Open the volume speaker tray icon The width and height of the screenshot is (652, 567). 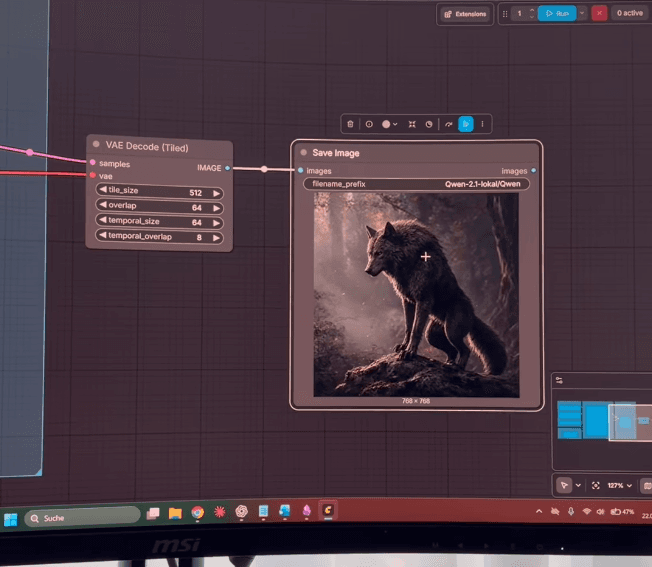coord(600,512)
